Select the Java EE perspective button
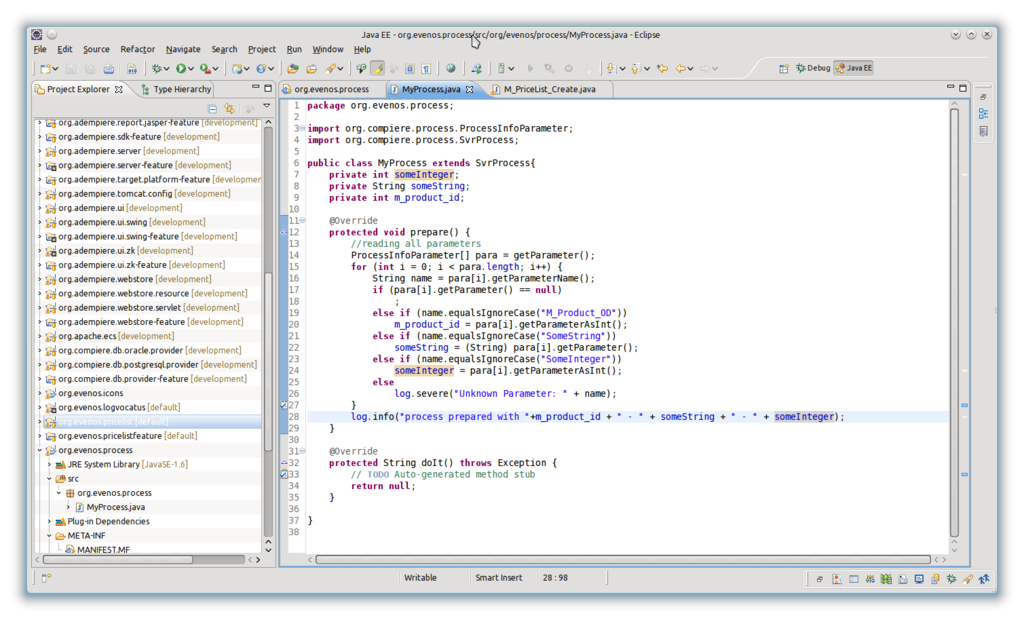The width and height of the screenshot is (1024, 620). click(854, 68)
